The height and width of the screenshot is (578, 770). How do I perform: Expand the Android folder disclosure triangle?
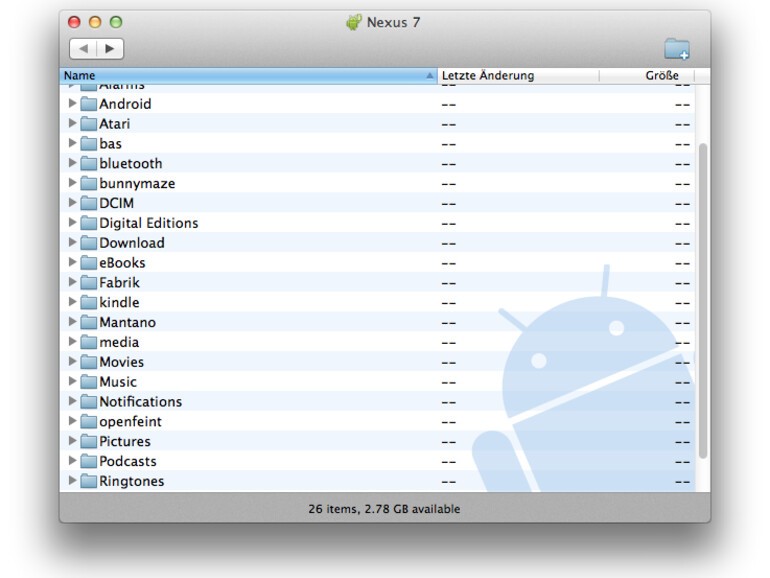pos(72,103)
